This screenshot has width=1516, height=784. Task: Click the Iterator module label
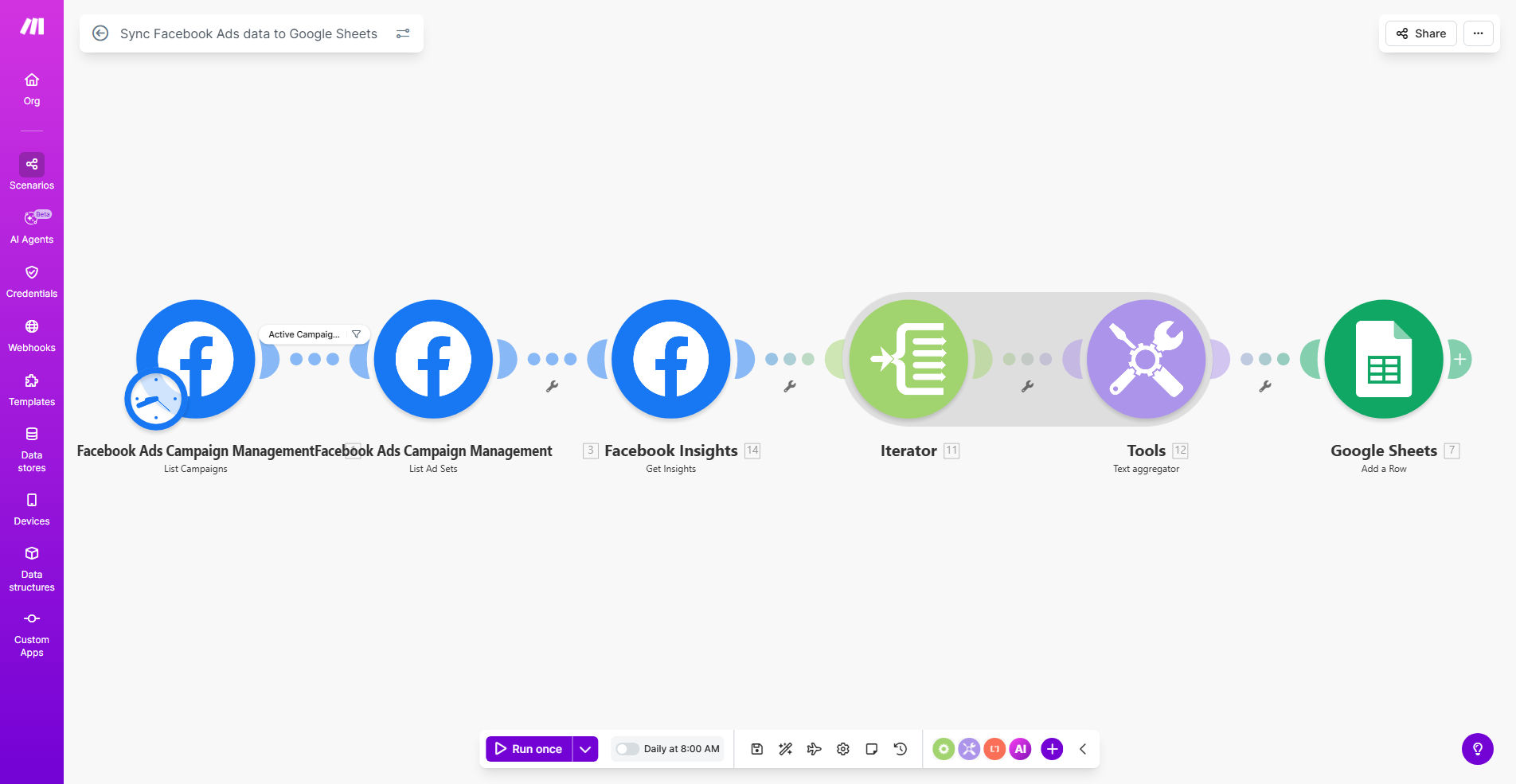tap(908, 451)
